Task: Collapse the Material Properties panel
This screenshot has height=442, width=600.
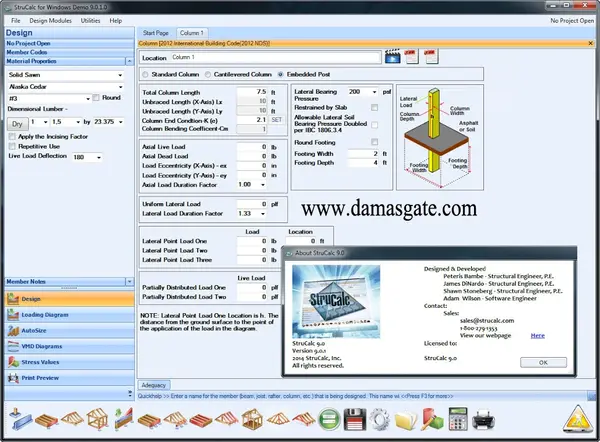Action: tap(129, 61)
